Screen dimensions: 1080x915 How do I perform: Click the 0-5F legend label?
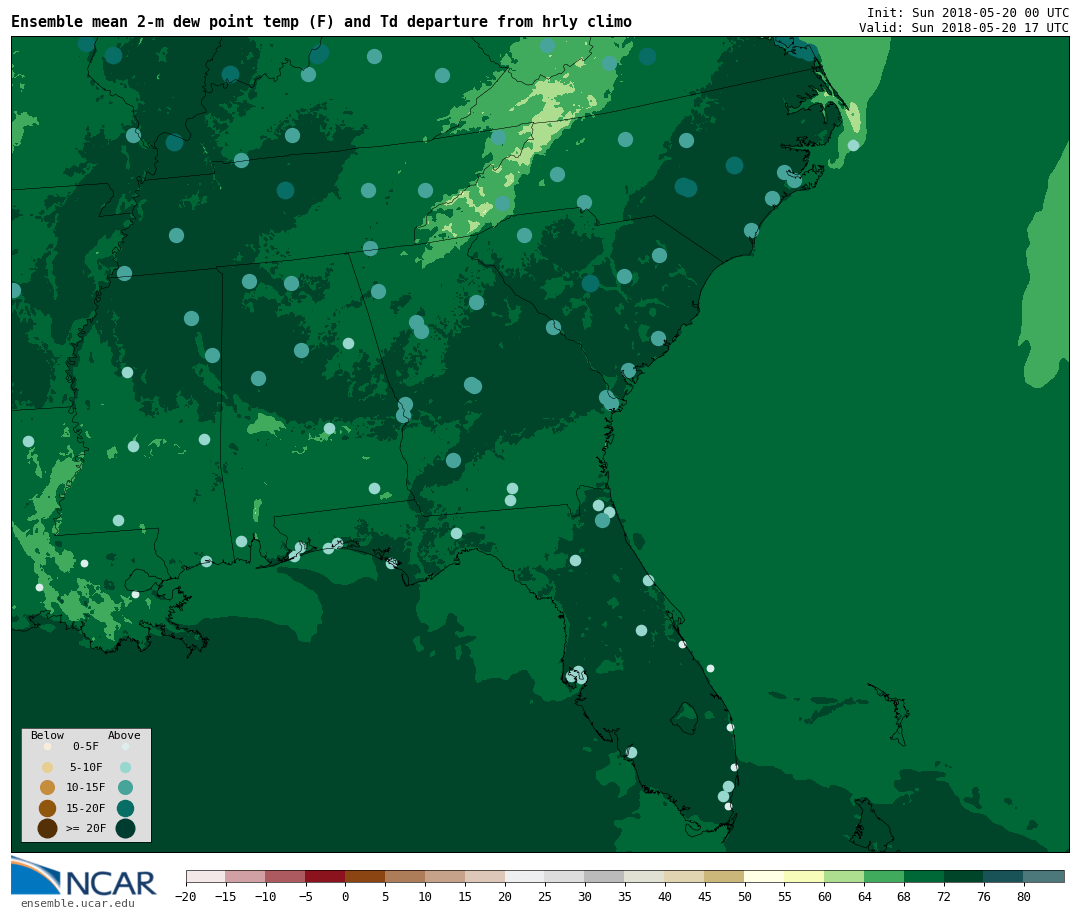(85, 746)
